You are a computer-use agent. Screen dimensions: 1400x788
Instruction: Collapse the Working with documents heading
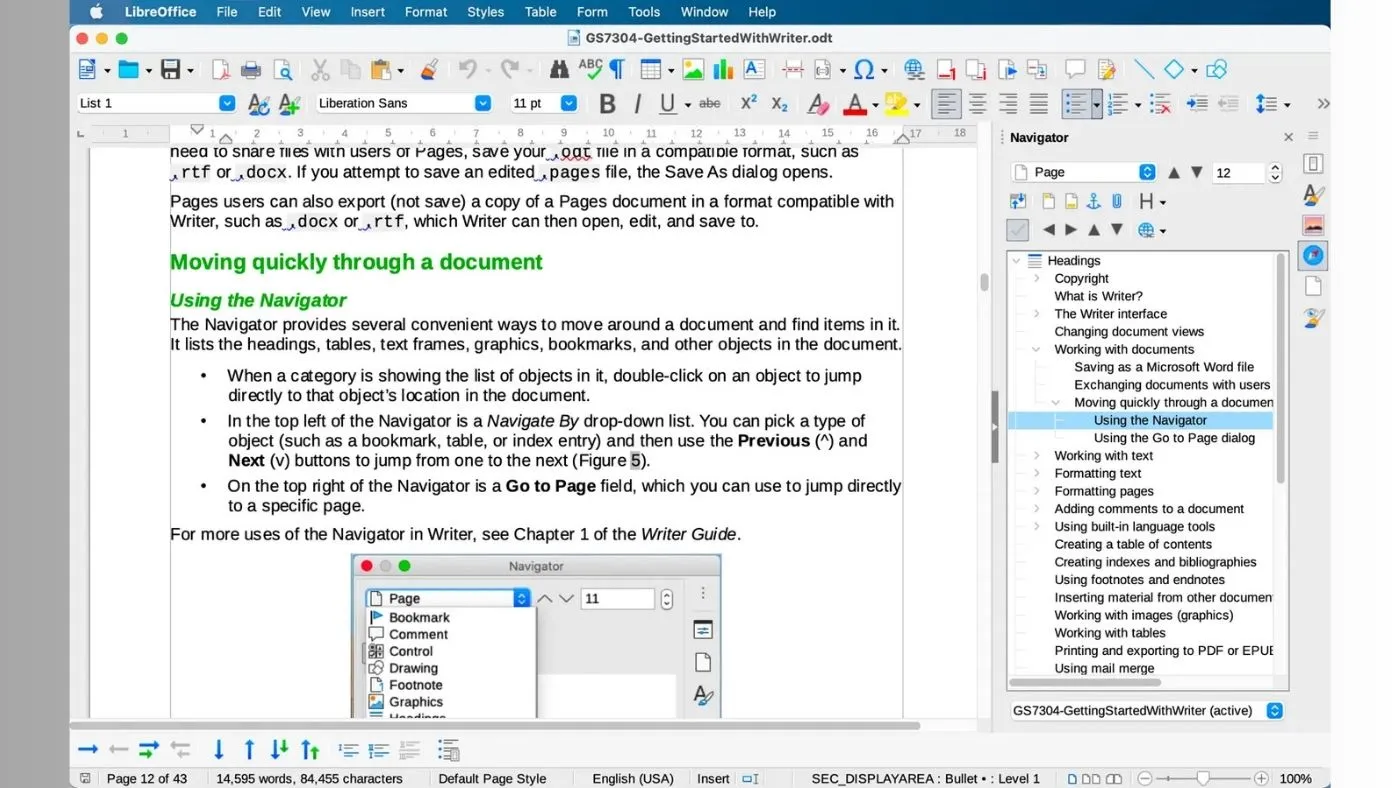1037,349
